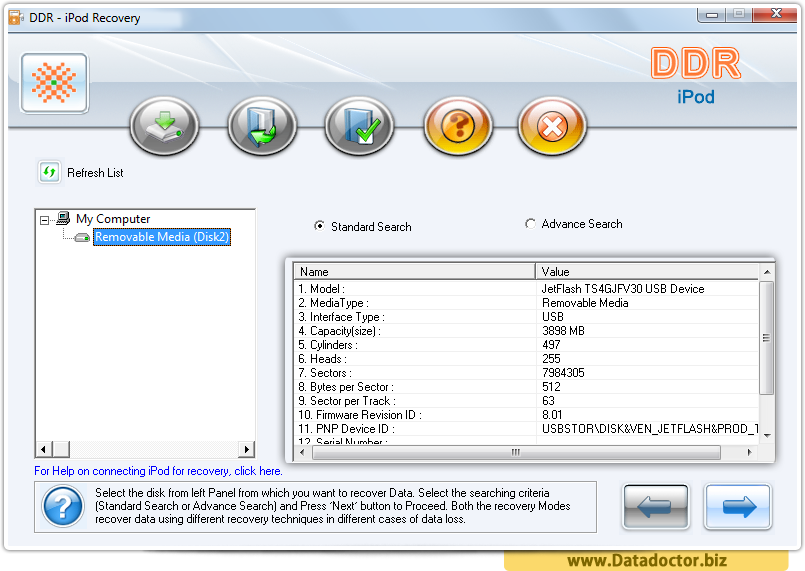The image size is (805, 571).
Task: Select My Computer tree item
Action: click(x=113, y=219)
